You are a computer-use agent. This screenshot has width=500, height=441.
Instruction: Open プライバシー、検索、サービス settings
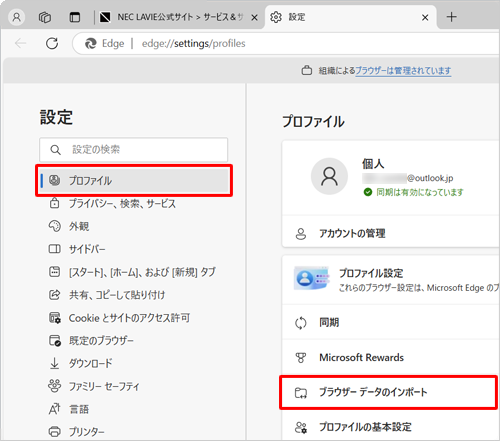pyautogui.click(x=122, y=203)
